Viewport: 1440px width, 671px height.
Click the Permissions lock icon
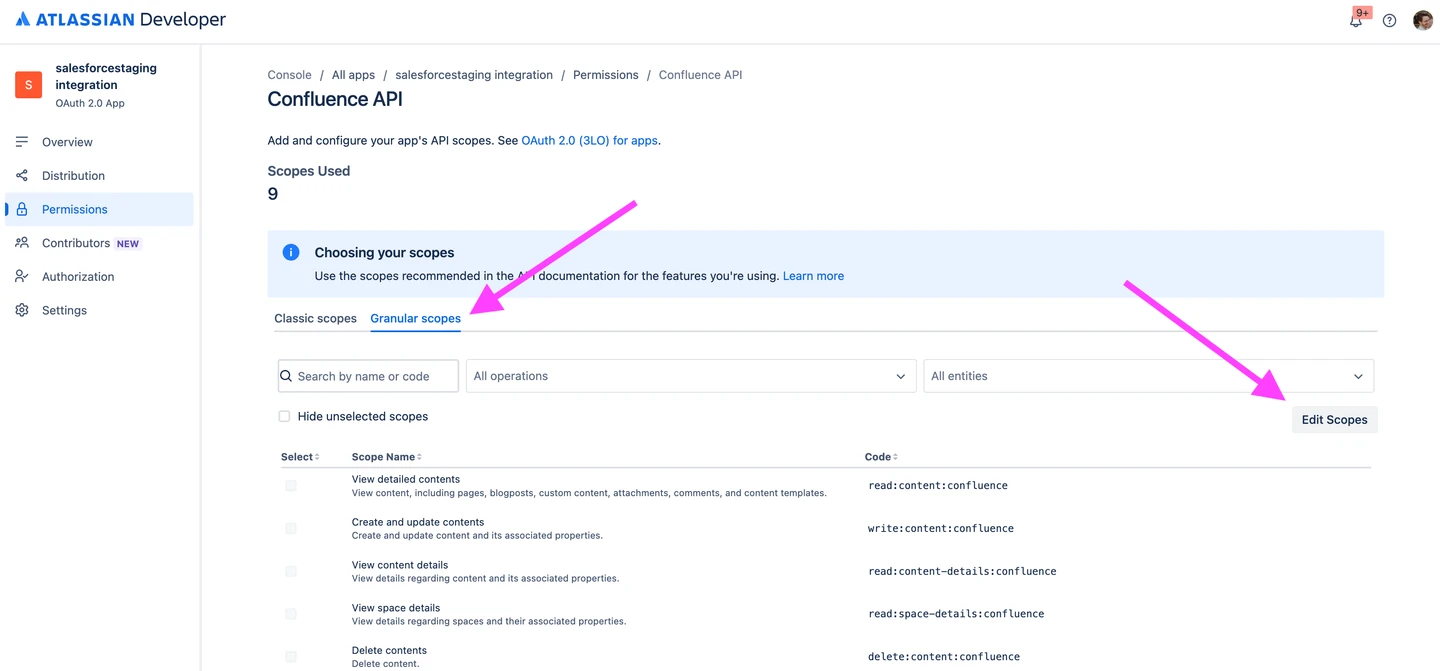22,209
